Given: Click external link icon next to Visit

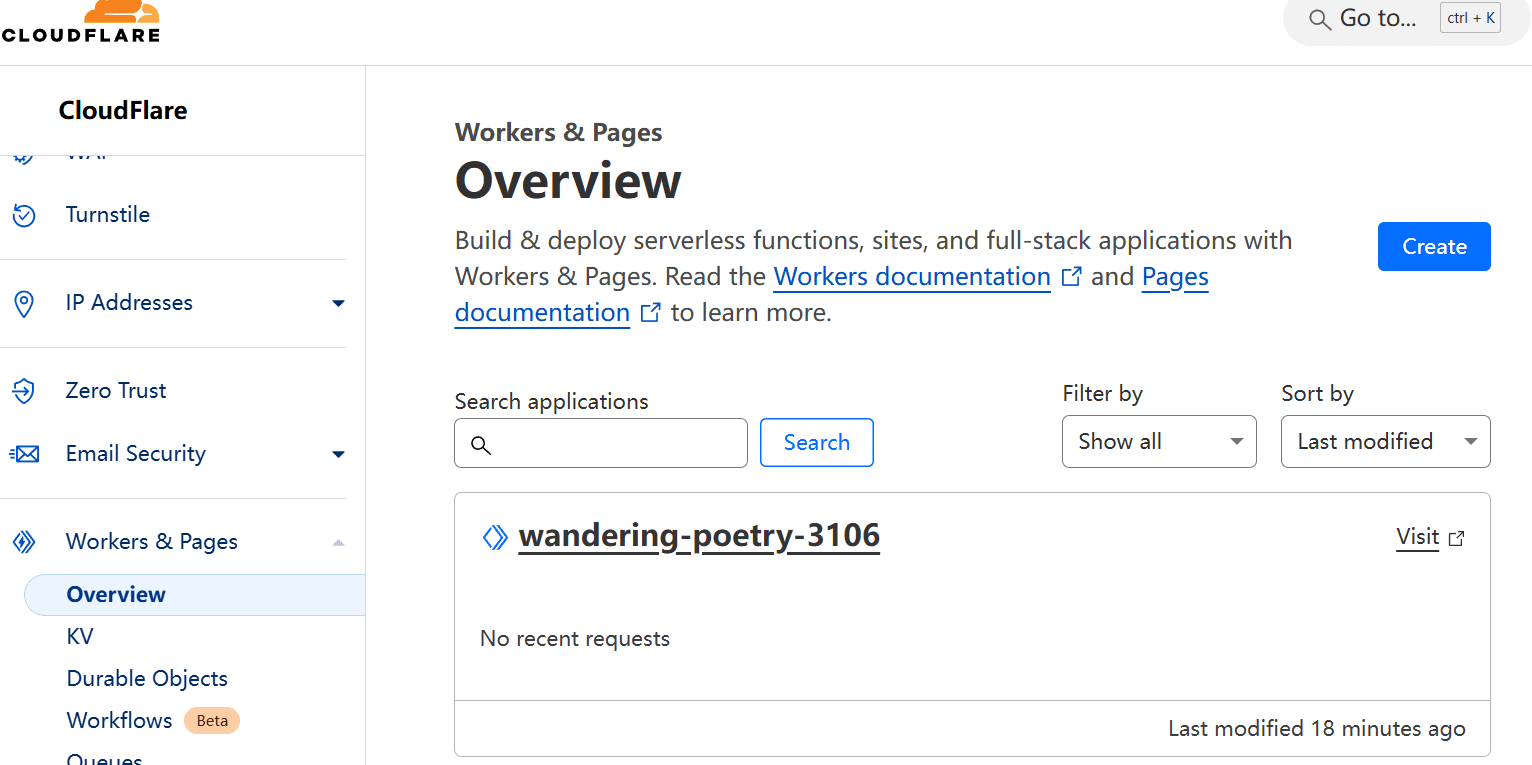Looking at the screenshot, I should (1457, 538).
